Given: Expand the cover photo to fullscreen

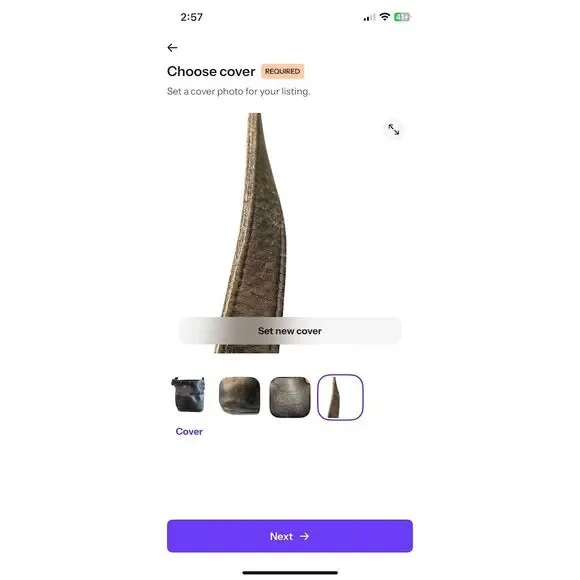Looking at the screenshot, I should (x=394, y=129).
